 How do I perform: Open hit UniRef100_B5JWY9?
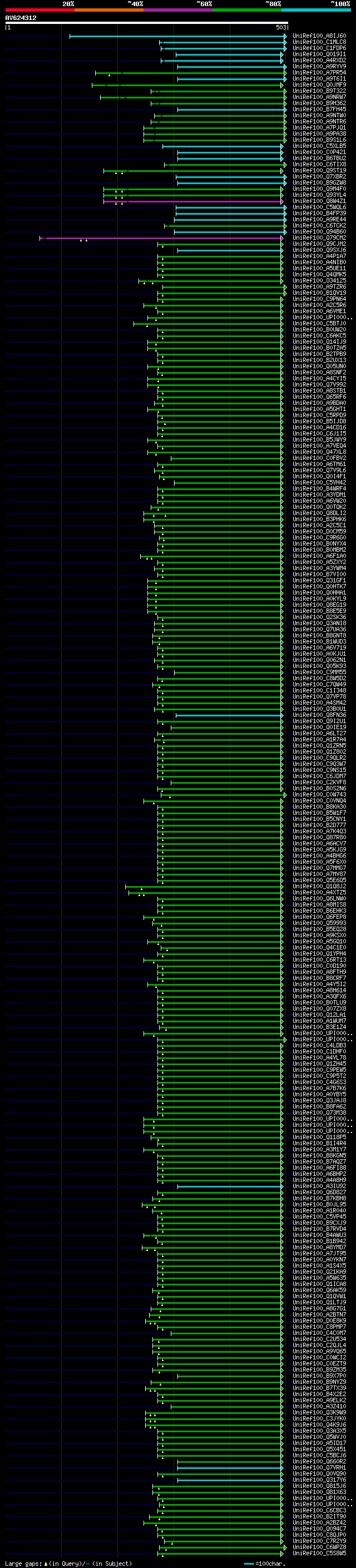(319, 439)
